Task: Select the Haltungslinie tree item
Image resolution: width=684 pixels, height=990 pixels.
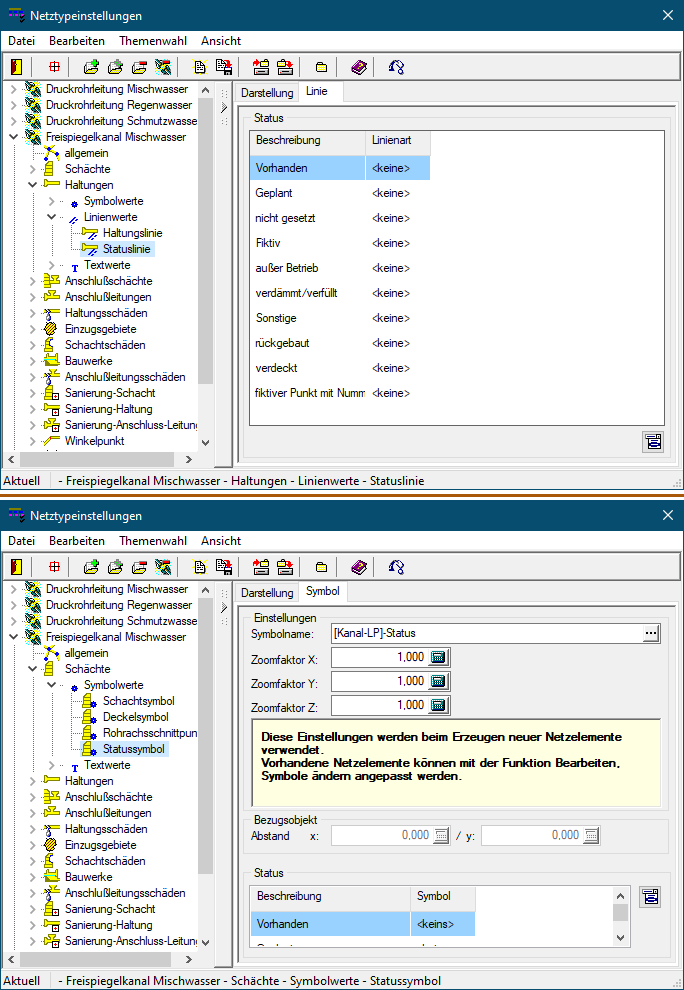Action: pyautogui.click(x=132, y=233)
